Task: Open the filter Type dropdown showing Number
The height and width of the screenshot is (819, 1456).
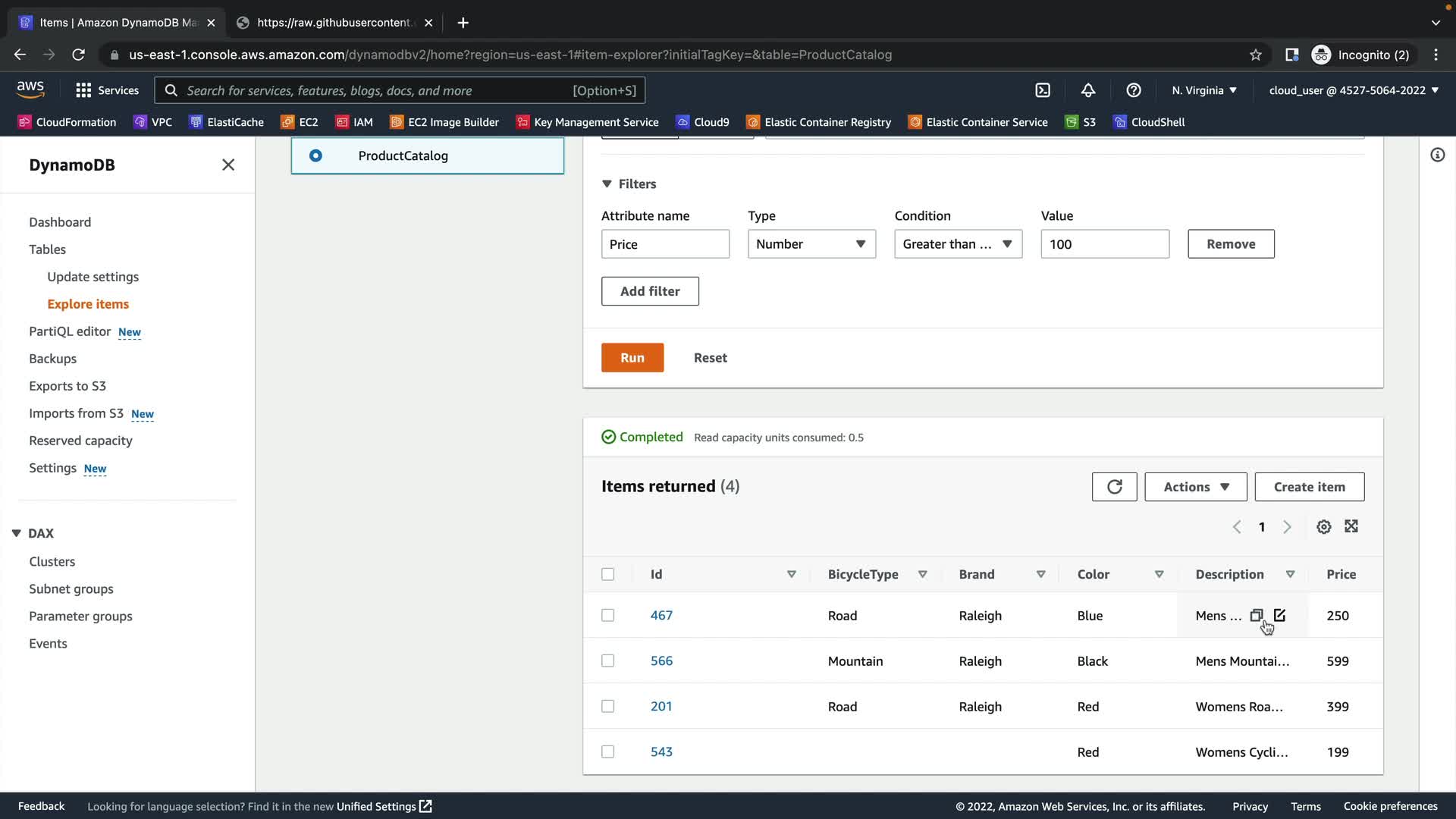Action: [x=811, y=244]
